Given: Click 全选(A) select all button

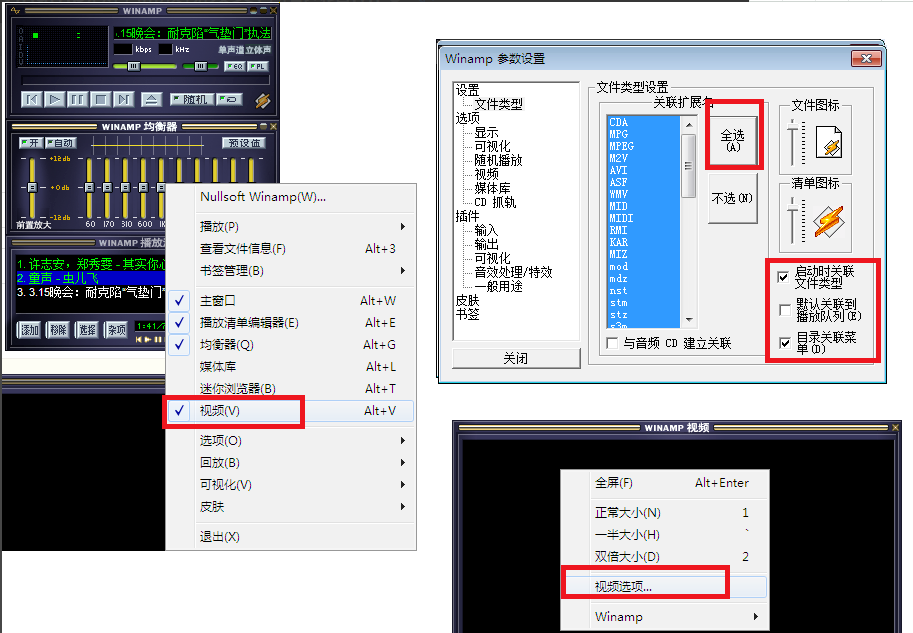Looking at the screenshot, I should click(x=732, y=140).
